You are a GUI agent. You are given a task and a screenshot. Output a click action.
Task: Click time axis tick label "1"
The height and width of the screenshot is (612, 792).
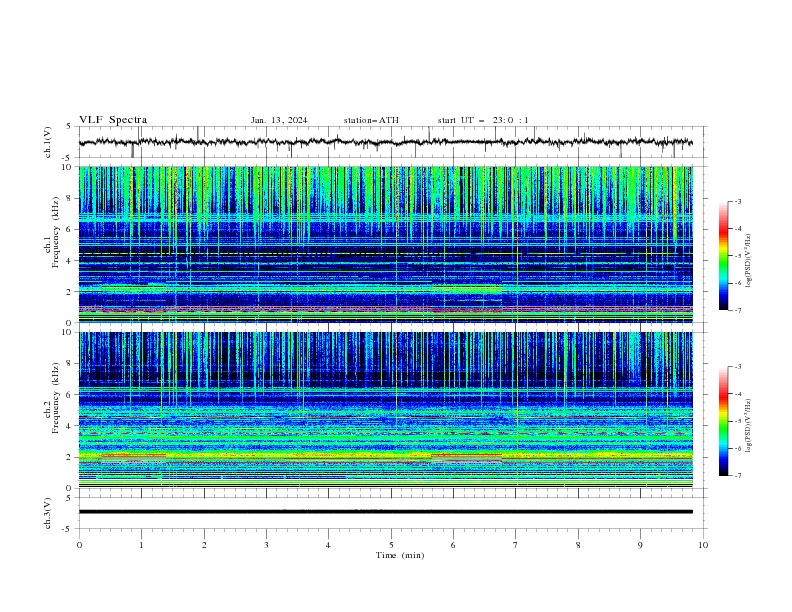point(141,545)
